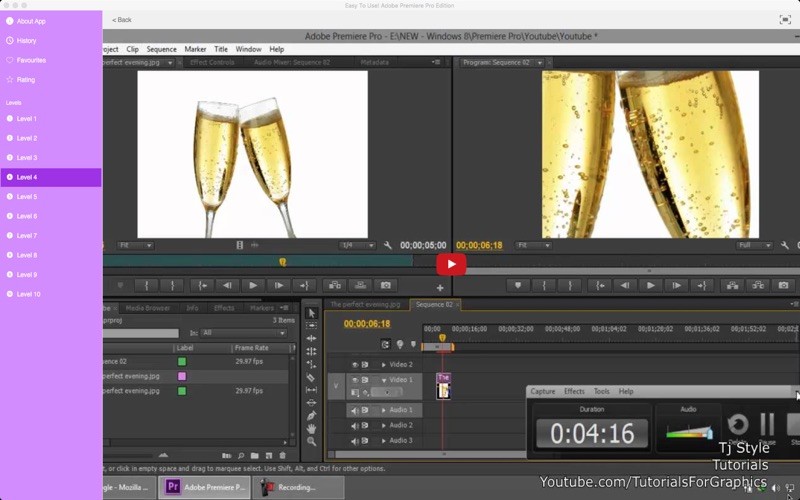This screenshot has height=500, width=800.
Task: Click the red YouTube play button
Action: pos(451,264)
